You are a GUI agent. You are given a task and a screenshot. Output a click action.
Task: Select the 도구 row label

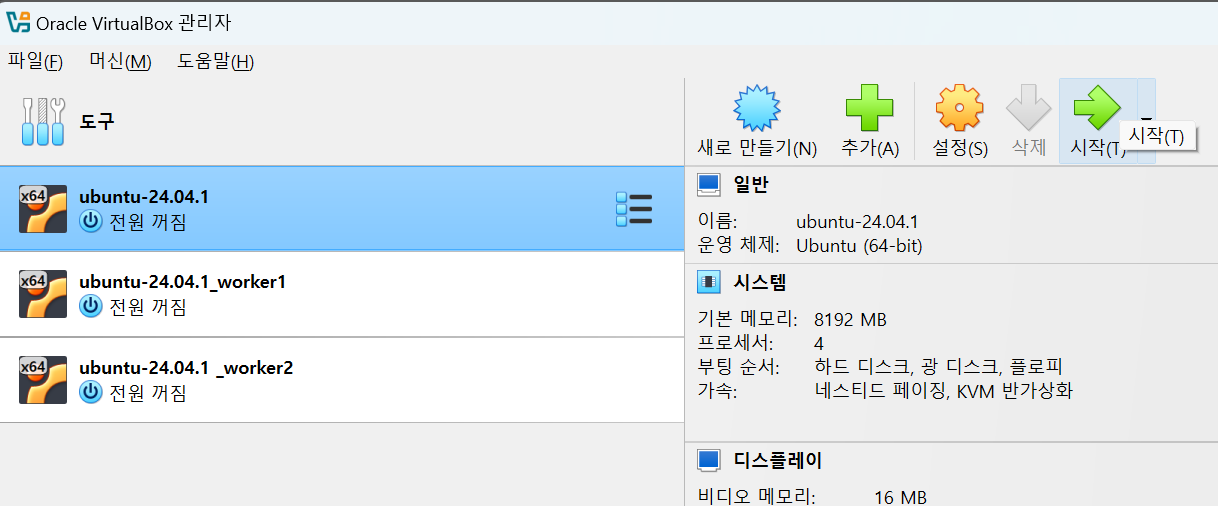[x=98, y=122]
